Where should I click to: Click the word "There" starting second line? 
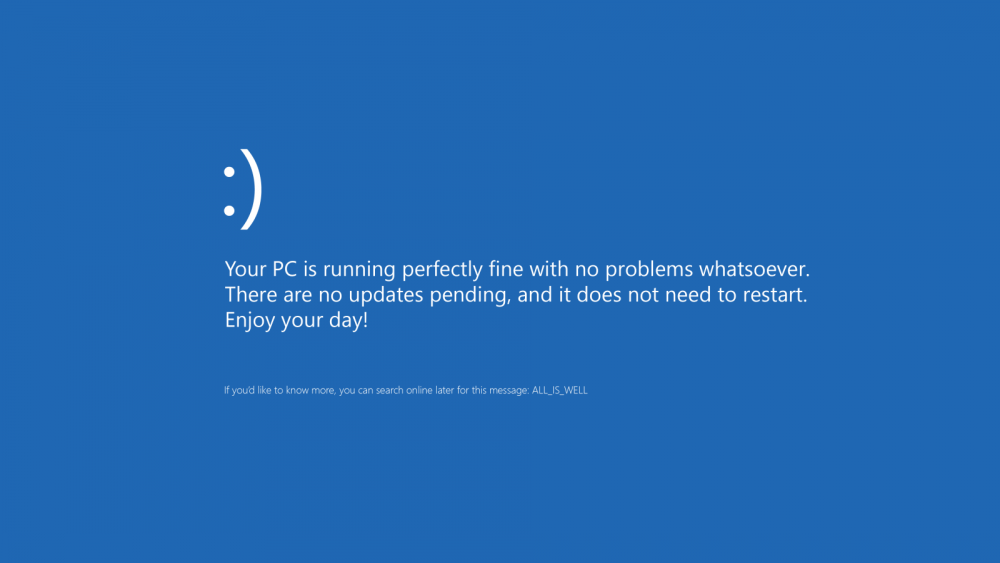coord(250,295)
